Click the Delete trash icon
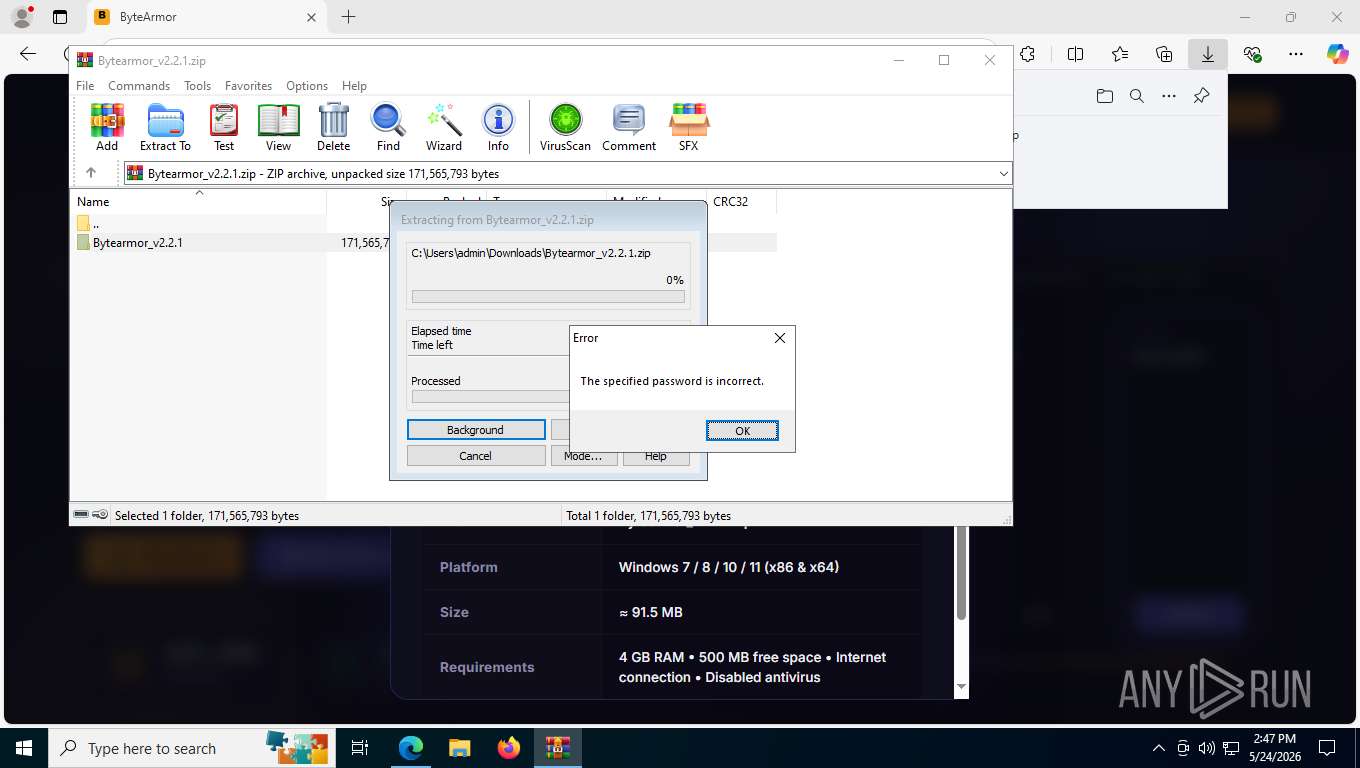Viewport: 1360px width, 768px height. [333, 127]
